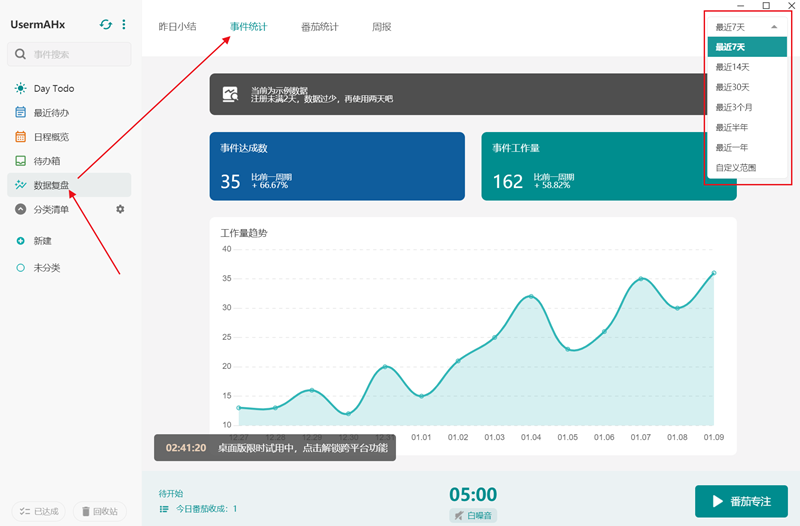800x526 pixels.
Task: Click the 01.04 data point on chart
Action: 531,296
